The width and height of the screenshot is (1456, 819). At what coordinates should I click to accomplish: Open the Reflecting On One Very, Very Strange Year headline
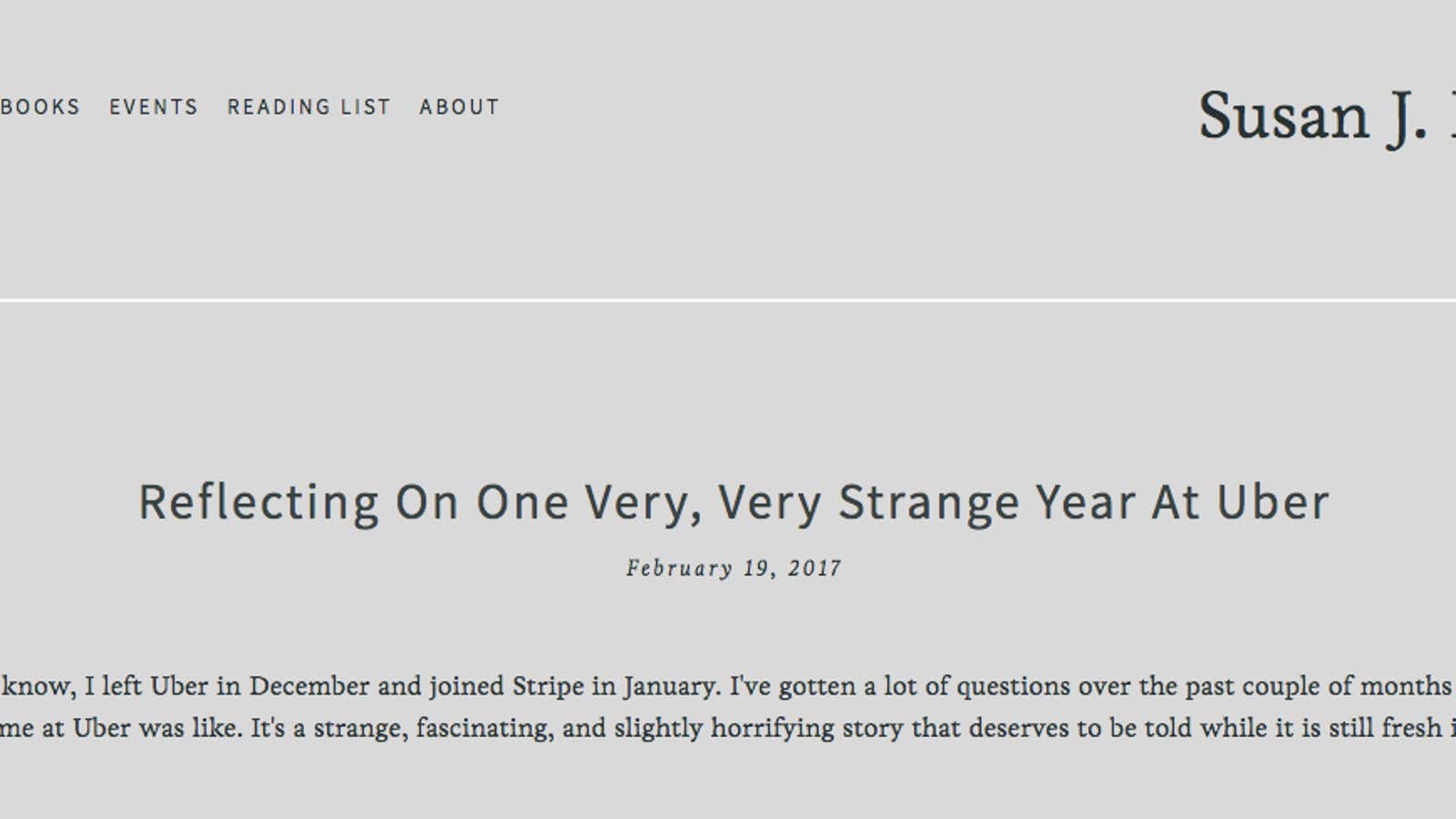pyautogui.click(x=733, y=501)
